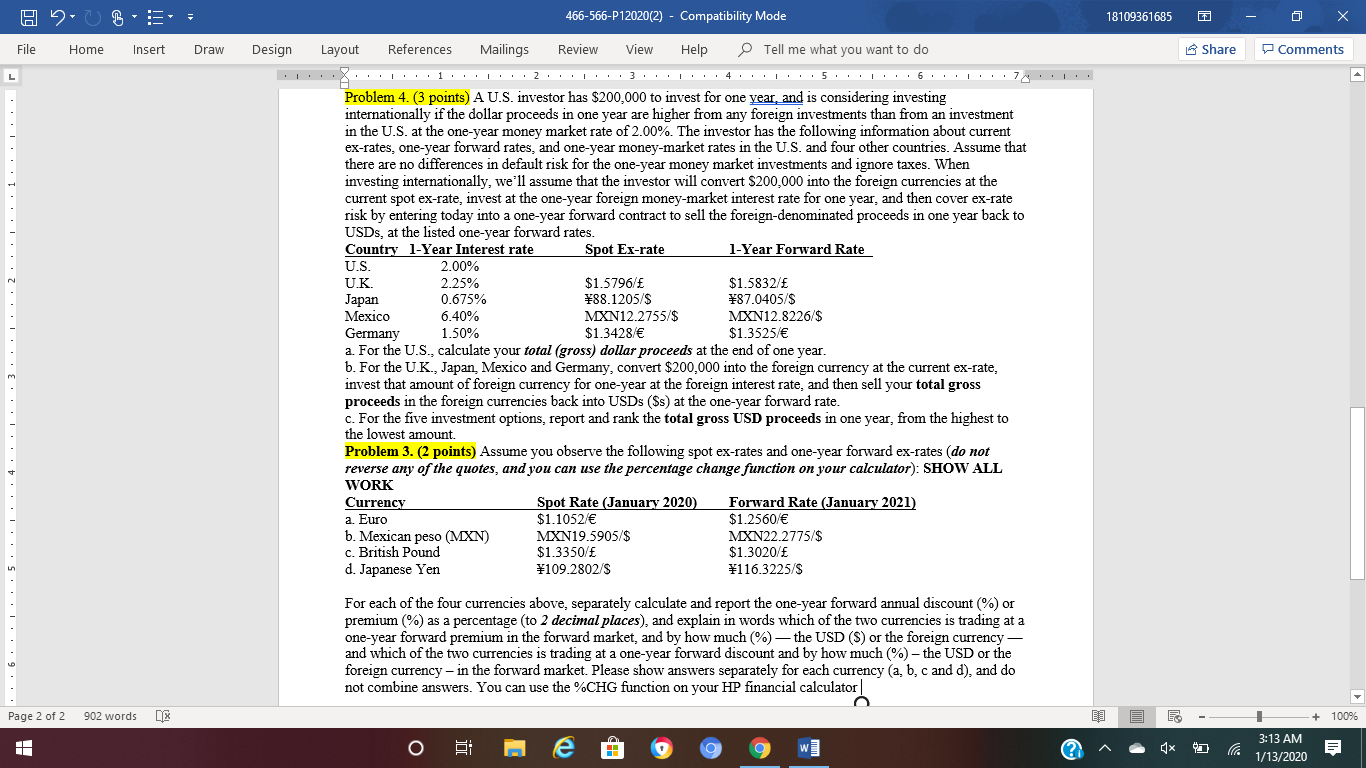Screen dimensions: 1366x768
Task: Launch Google Chrome from the taskbar
Action: point(758,747)
